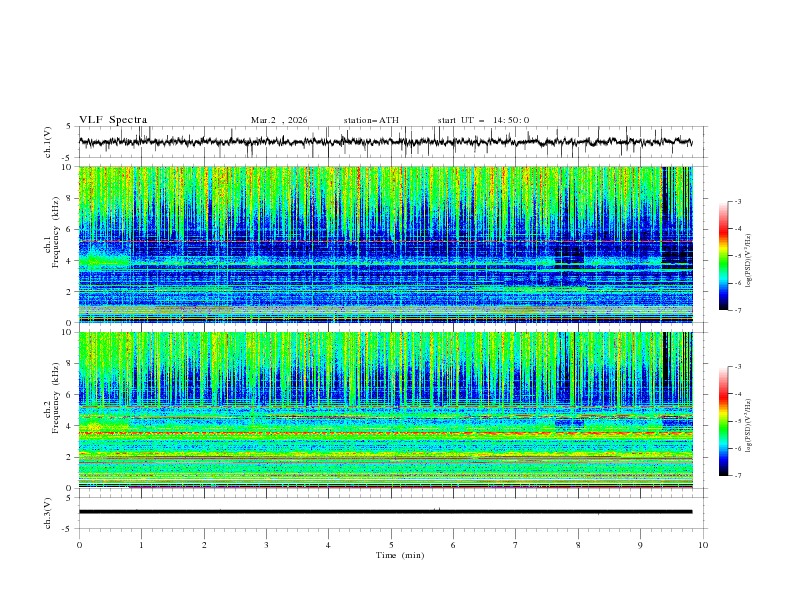Screen dimensions: 792x612
Task: Click the time axis tick label '5'
Action: pos(391,545)
